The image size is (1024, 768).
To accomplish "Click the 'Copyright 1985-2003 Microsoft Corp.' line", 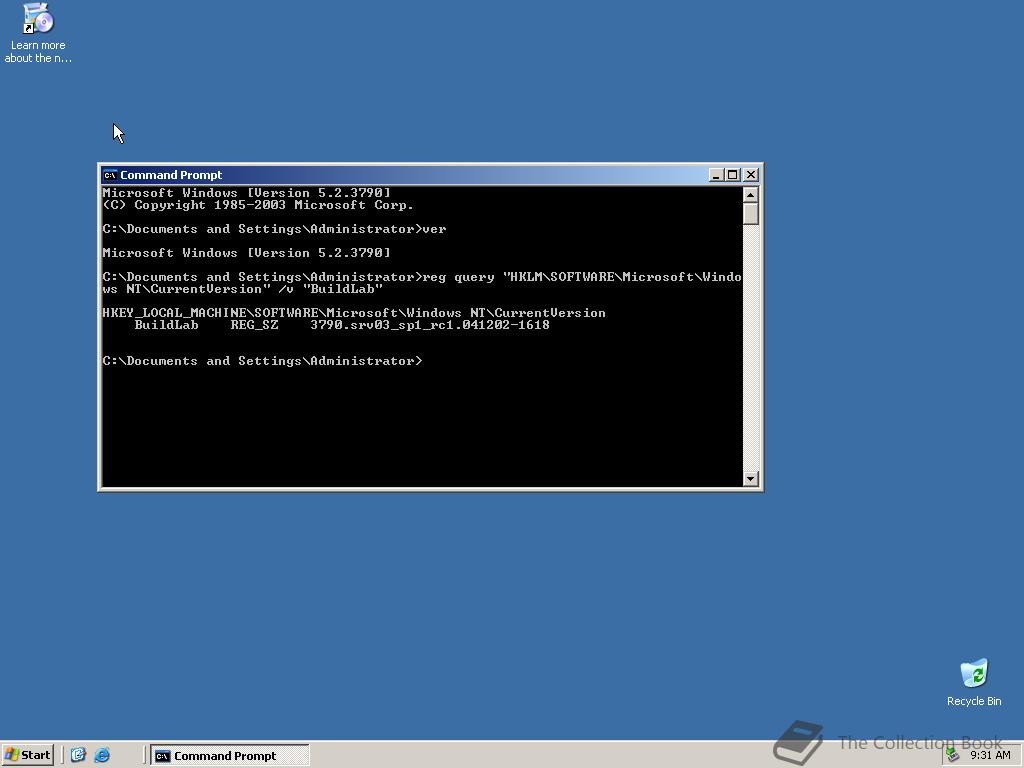I will click(258, 205).
